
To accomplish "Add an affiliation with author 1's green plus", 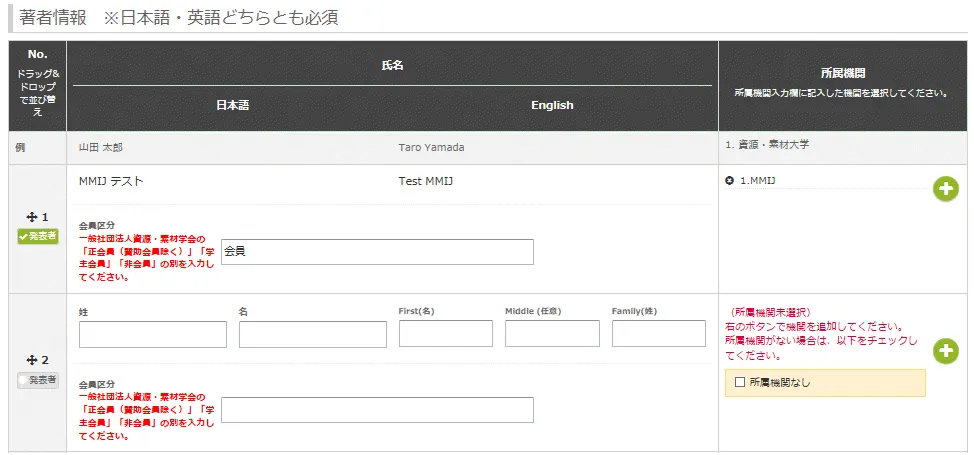I will click(945, 188).
